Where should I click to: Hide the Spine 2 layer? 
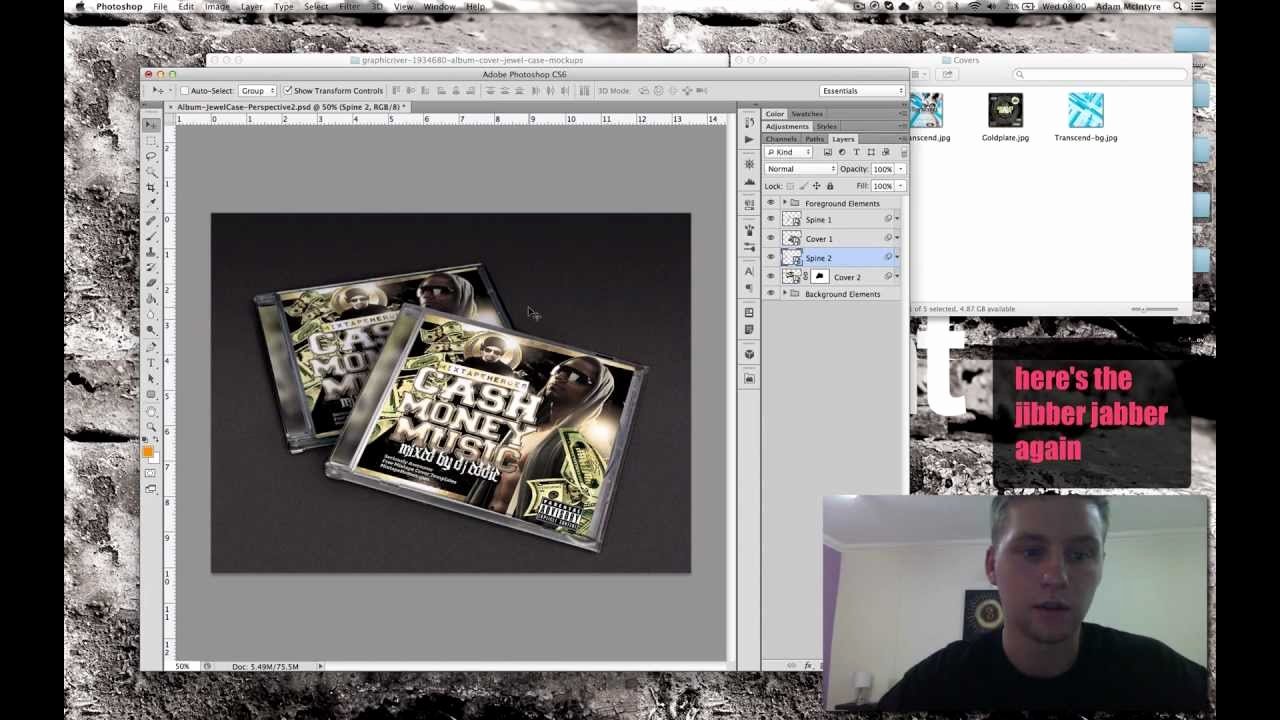click(x=770, y=257)
